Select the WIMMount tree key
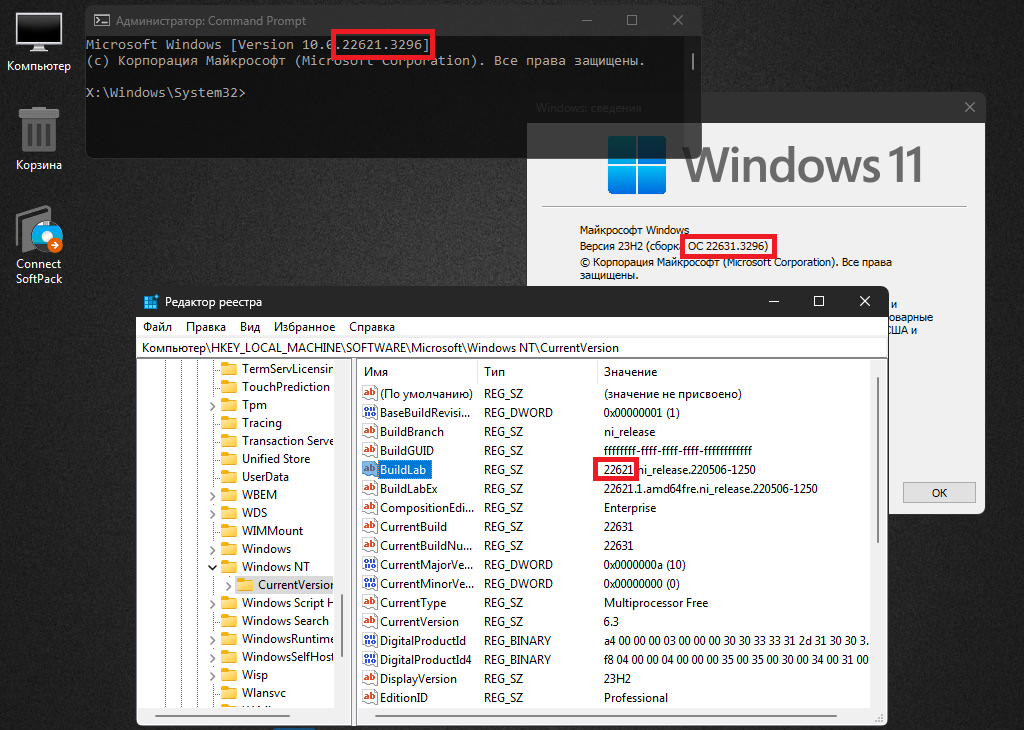 tap(272, 531)
